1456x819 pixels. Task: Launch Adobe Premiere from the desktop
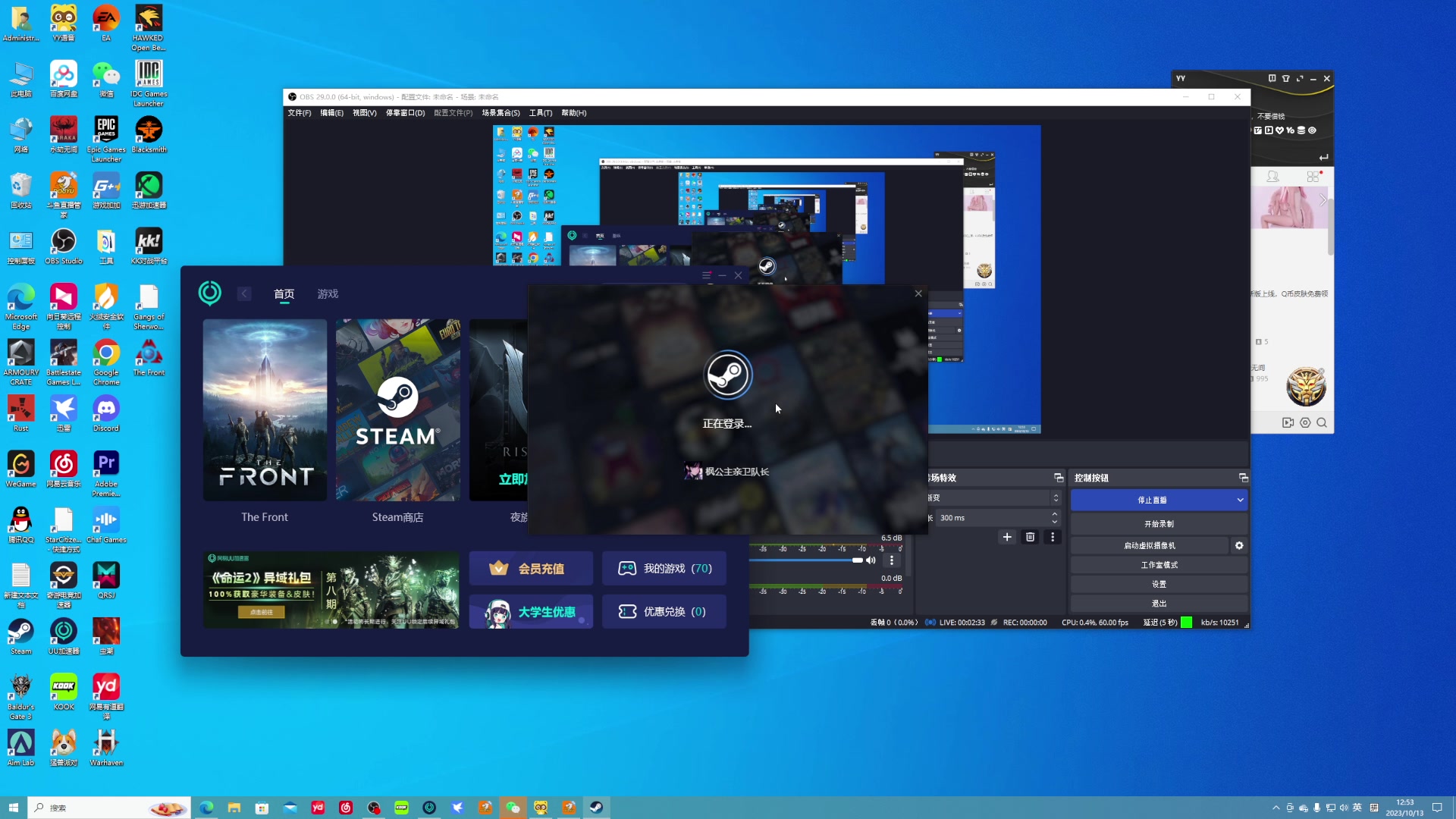point(106,474)
